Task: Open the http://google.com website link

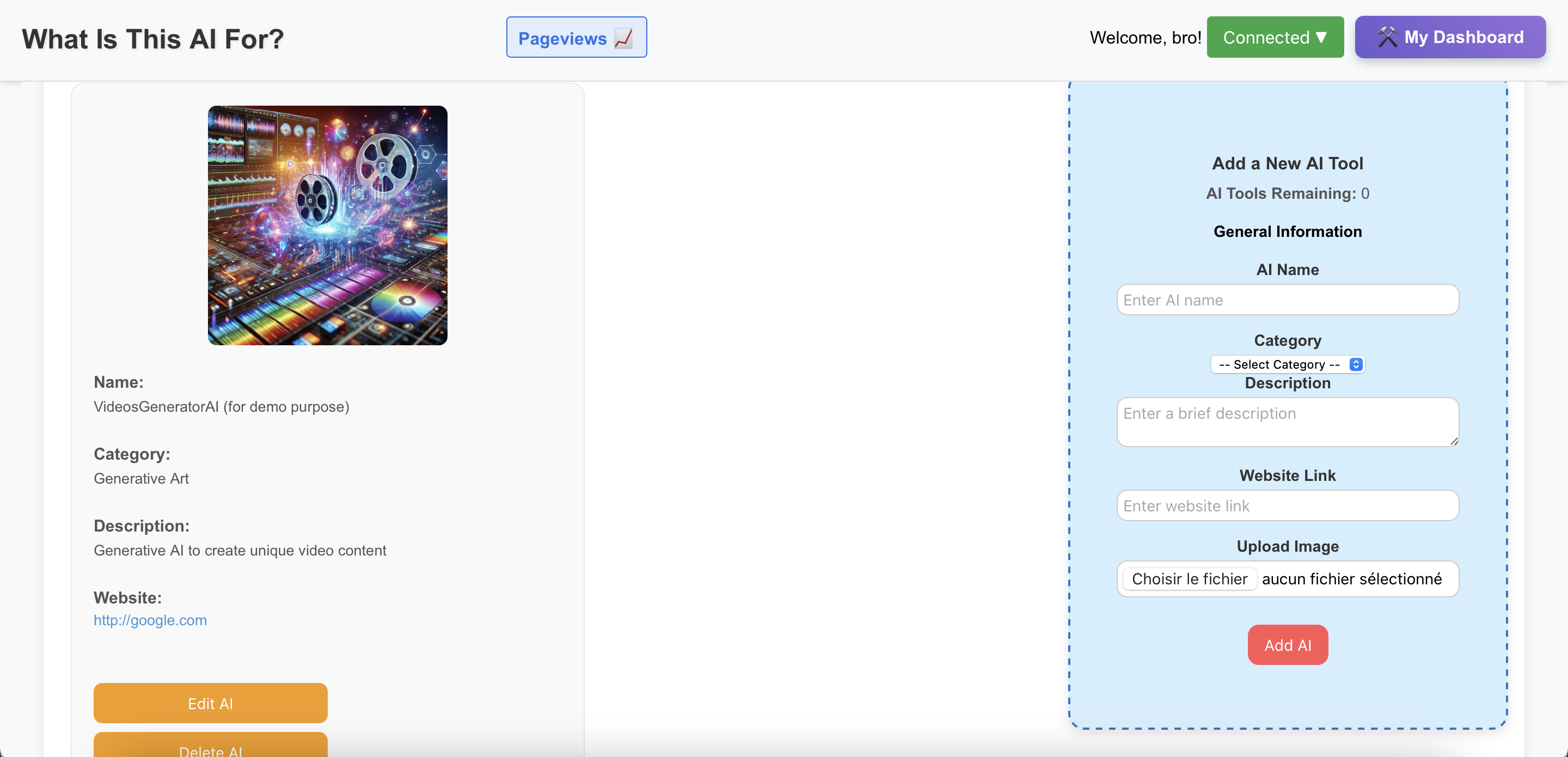Action: point(150,620)
